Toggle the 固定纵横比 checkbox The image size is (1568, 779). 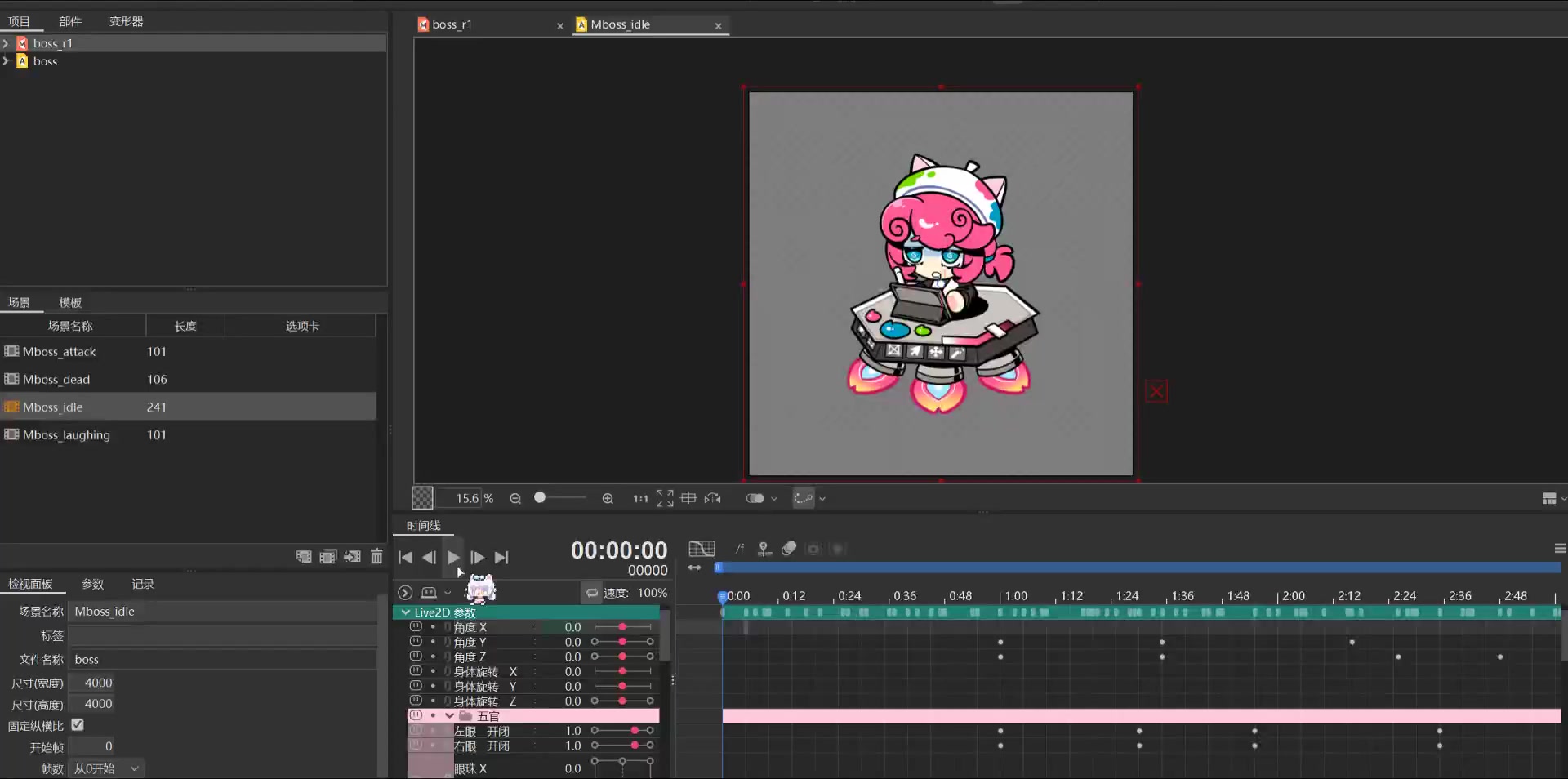(78, 725)
